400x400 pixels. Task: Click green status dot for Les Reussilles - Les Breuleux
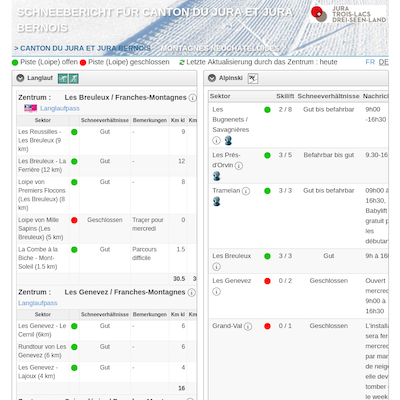74,132
